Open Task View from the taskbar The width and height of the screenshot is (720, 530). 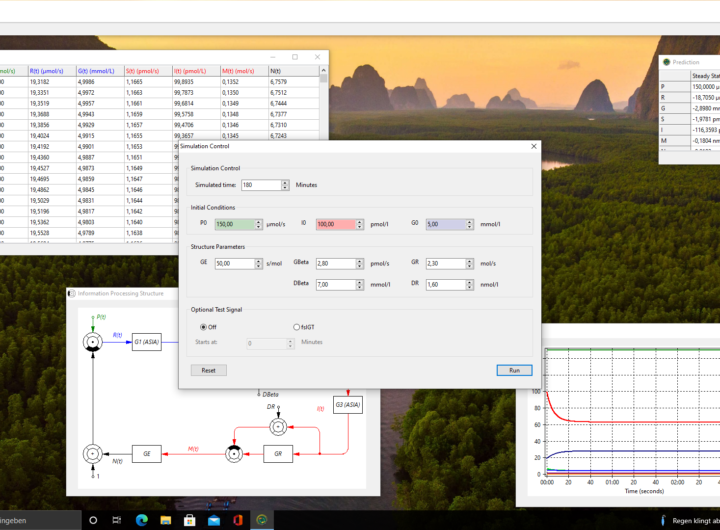click(116, 520)
